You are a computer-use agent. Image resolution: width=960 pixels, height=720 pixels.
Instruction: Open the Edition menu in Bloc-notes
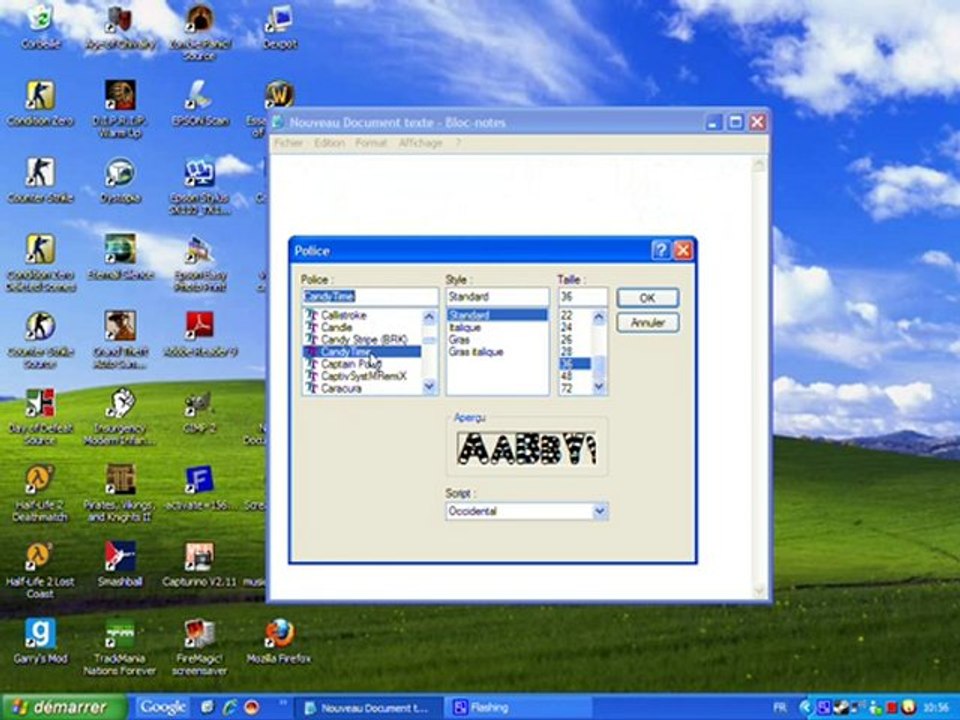[x=329, y=143]
